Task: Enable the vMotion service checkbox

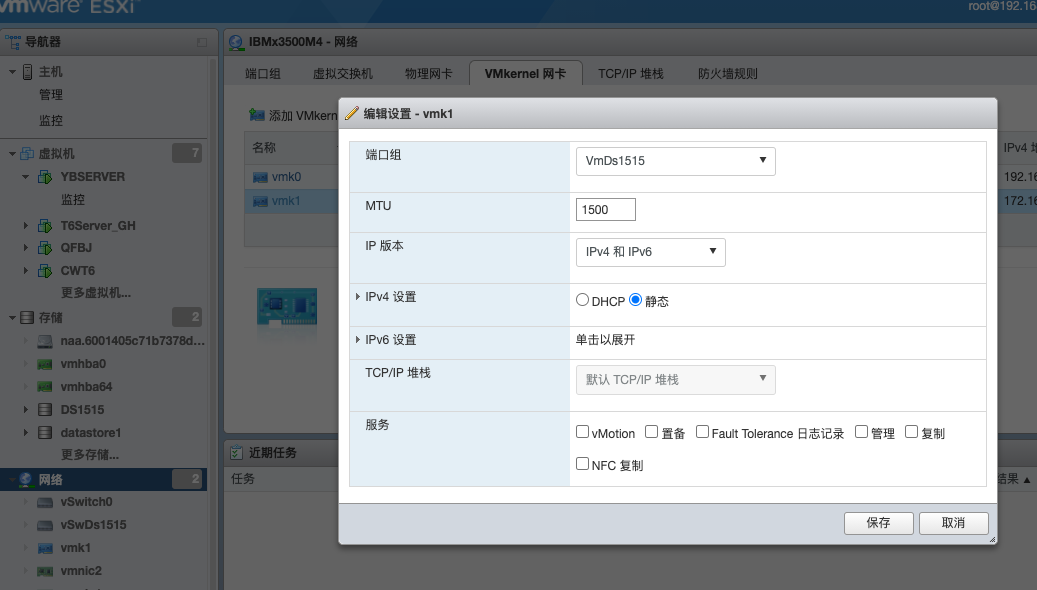Action: tap(583, 433)
